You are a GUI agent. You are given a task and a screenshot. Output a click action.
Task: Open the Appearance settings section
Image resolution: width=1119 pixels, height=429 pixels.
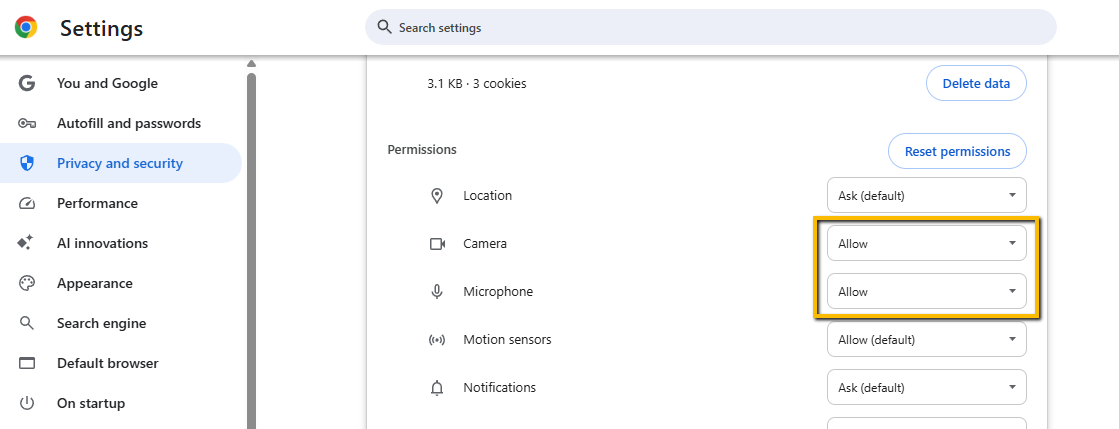pos(97,283)
